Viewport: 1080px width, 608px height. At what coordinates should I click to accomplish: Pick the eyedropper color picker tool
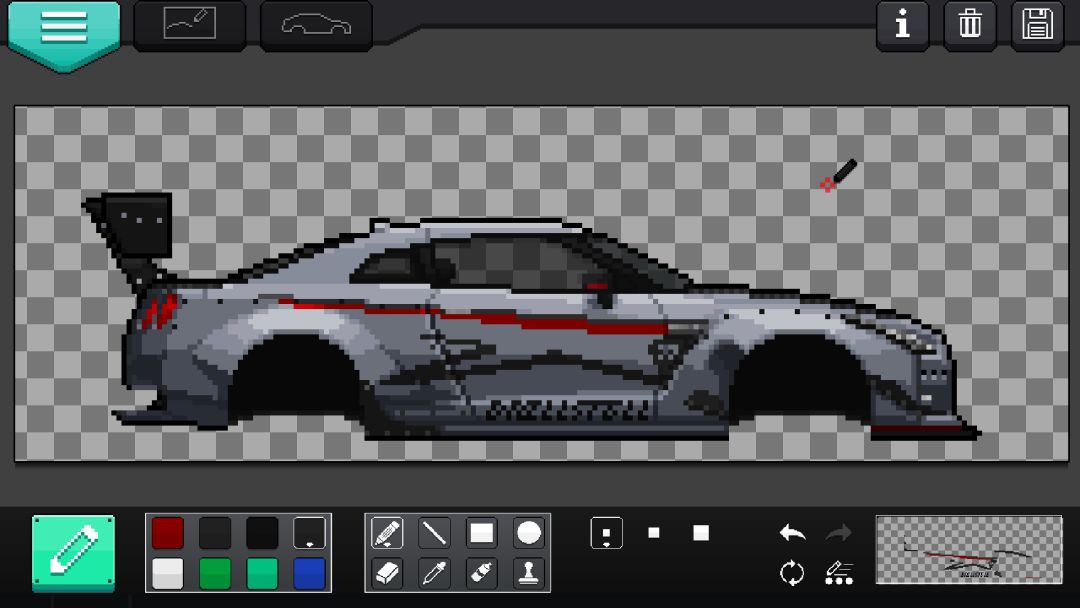434,573
